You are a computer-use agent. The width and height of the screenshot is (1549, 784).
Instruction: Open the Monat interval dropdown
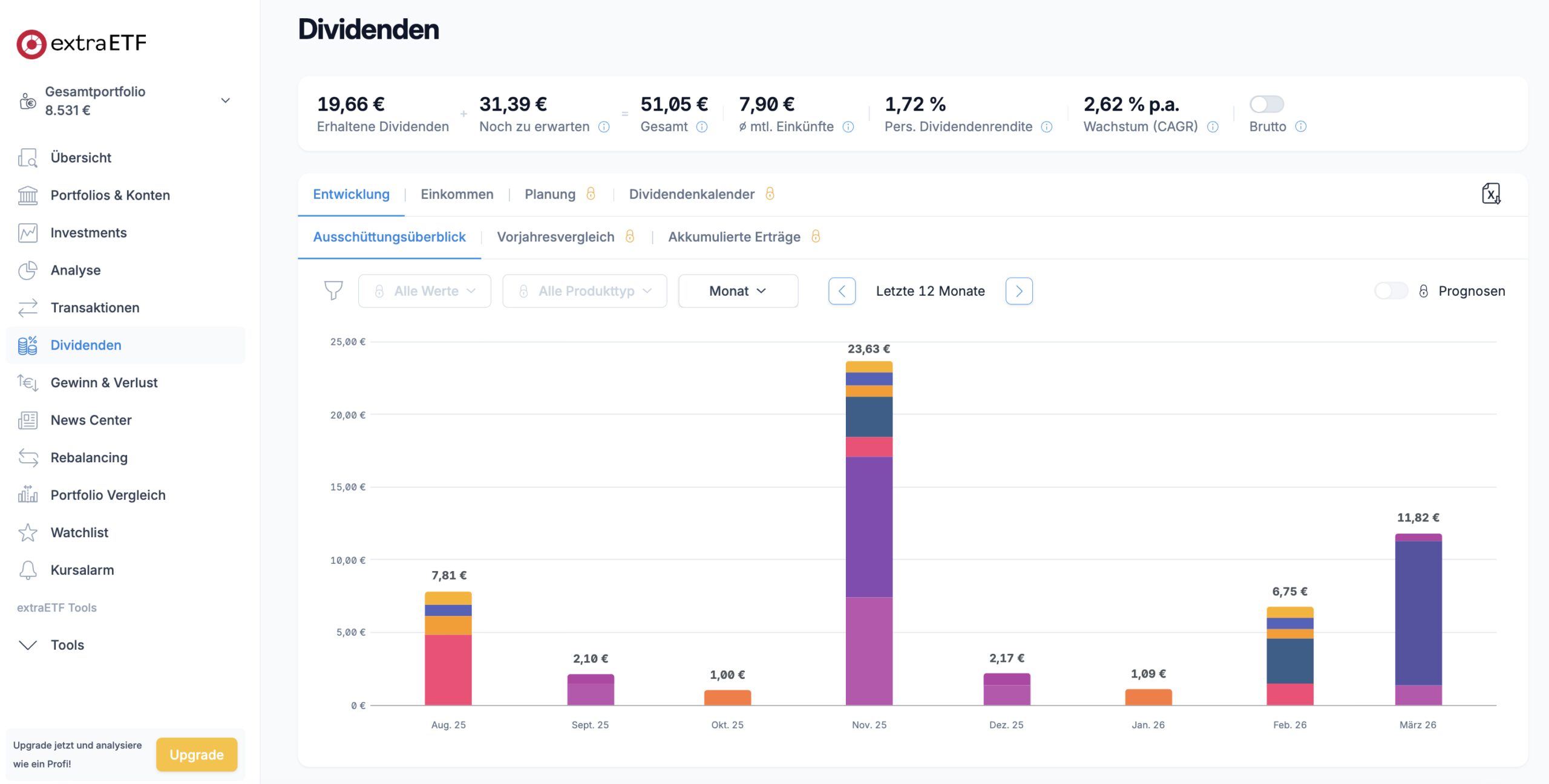[738, 291]
